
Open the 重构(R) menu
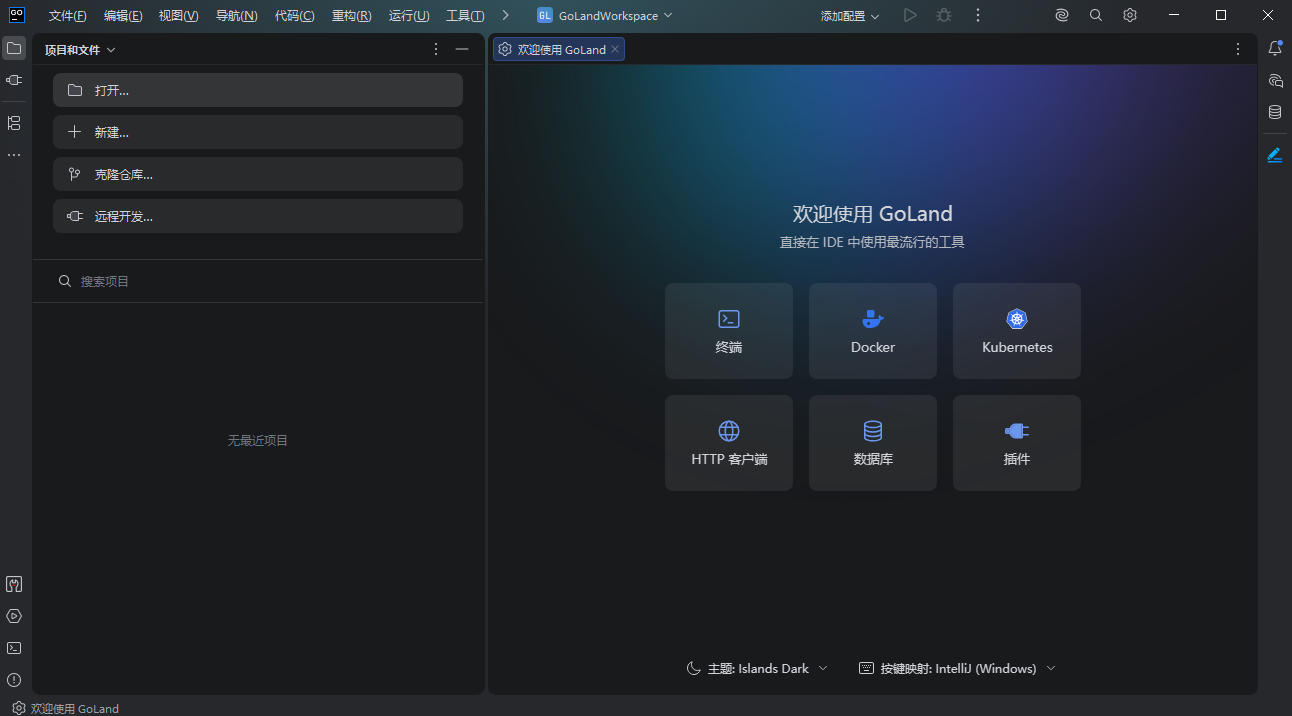(x=351, y=16)
